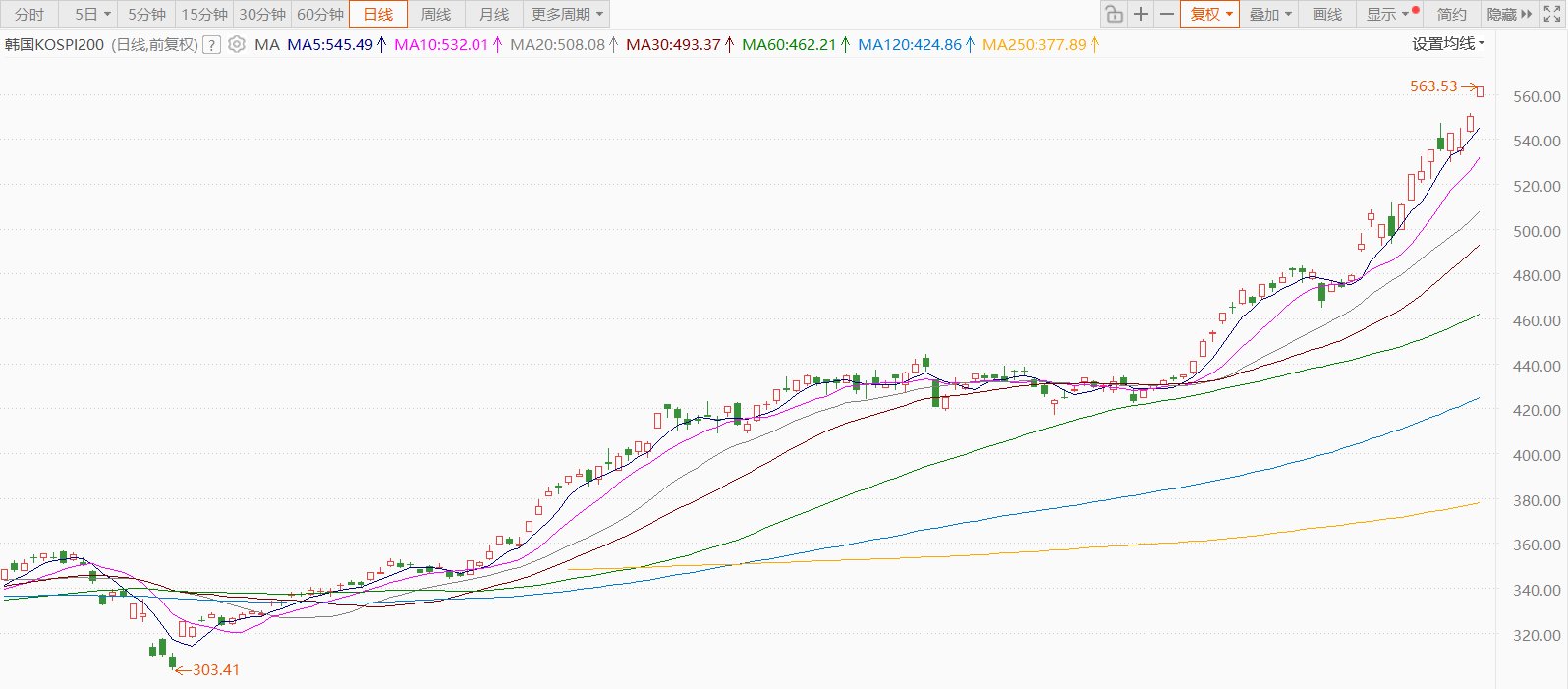Toggle MA250 moving average line label
The height and width of the screenshot is (689, 1568).
1035,45
